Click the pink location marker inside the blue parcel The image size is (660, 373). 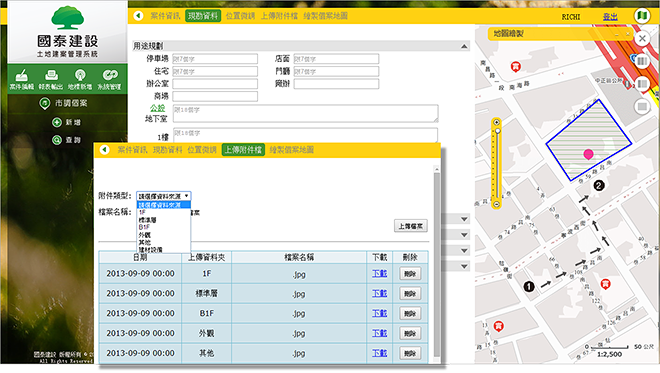click(x=588, y=155)
